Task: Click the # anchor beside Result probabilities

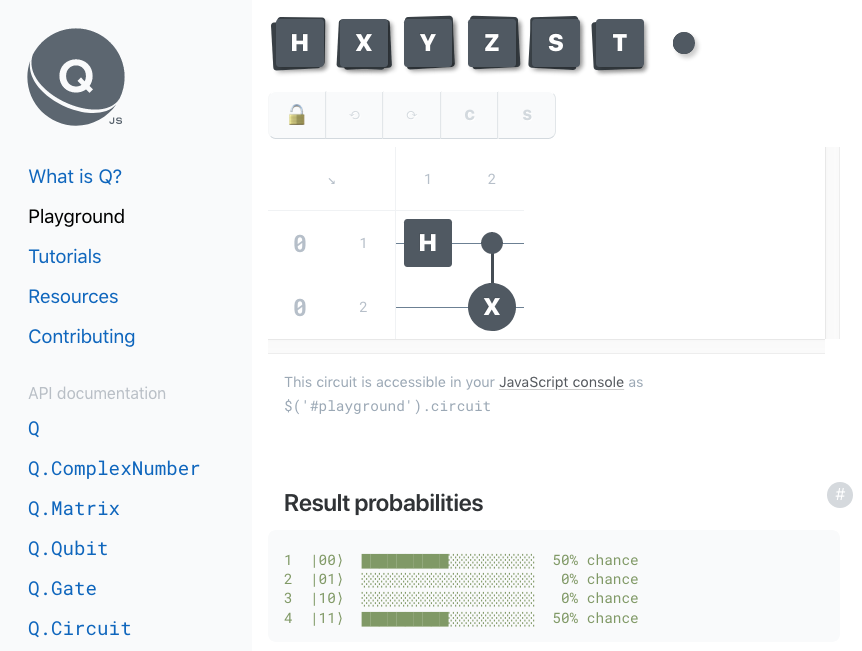Action: pos(839,495)
